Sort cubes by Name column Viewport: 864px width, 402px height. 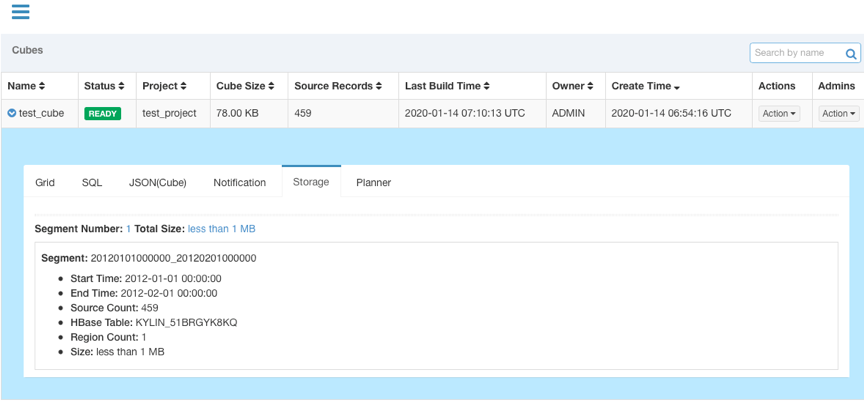pos(26,87)
